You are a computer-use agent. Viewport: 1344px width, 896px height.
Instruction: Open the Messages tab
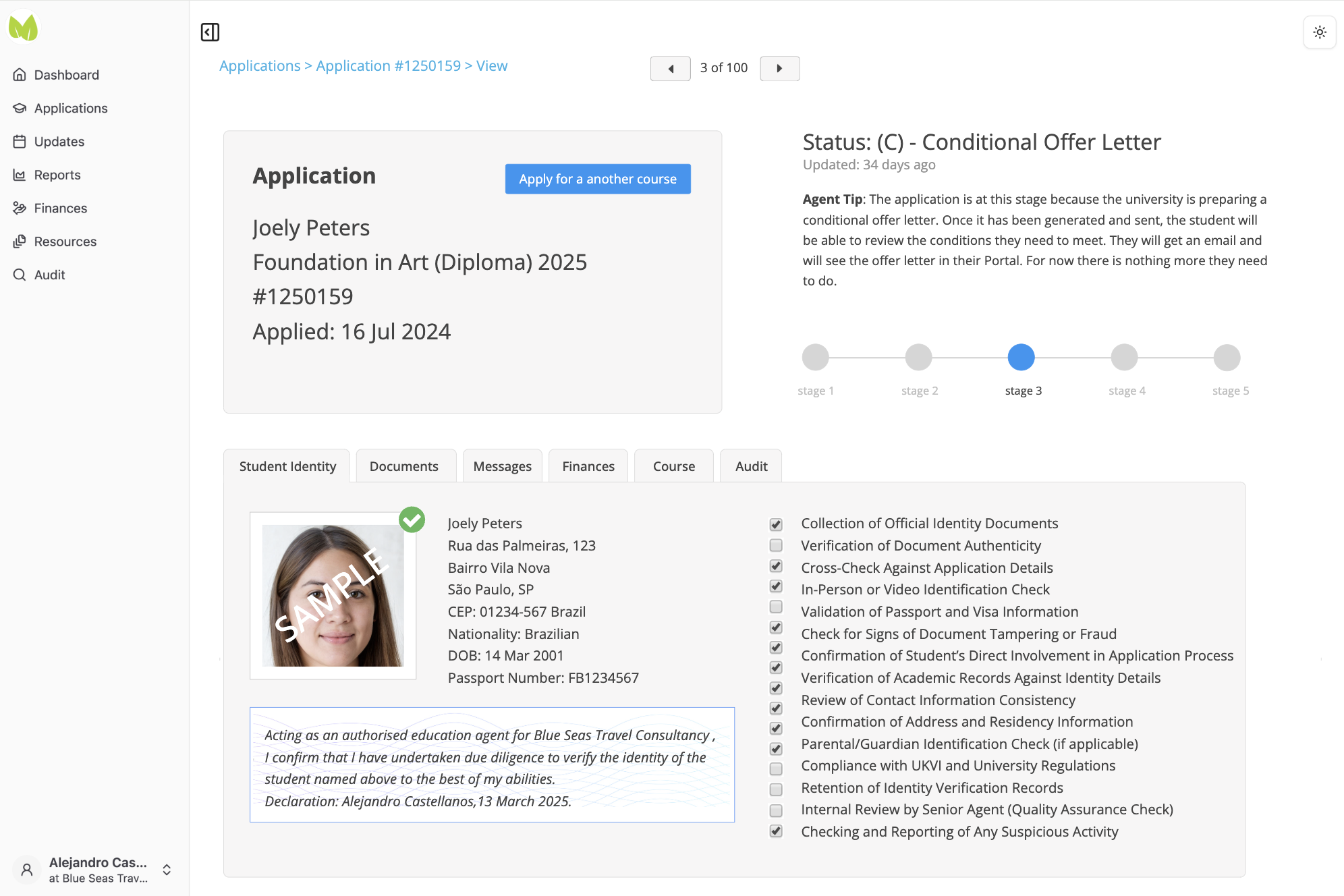[502, 466]
